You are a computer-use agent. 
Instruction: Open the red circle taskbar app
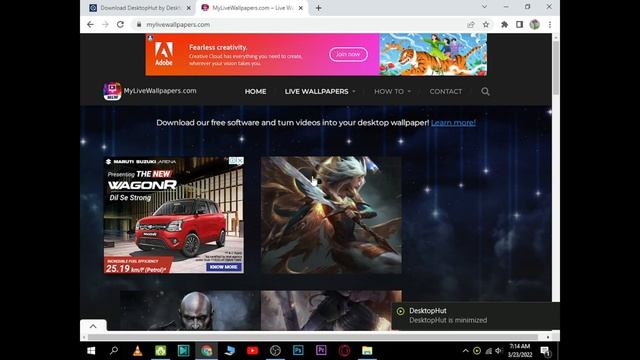344,351
